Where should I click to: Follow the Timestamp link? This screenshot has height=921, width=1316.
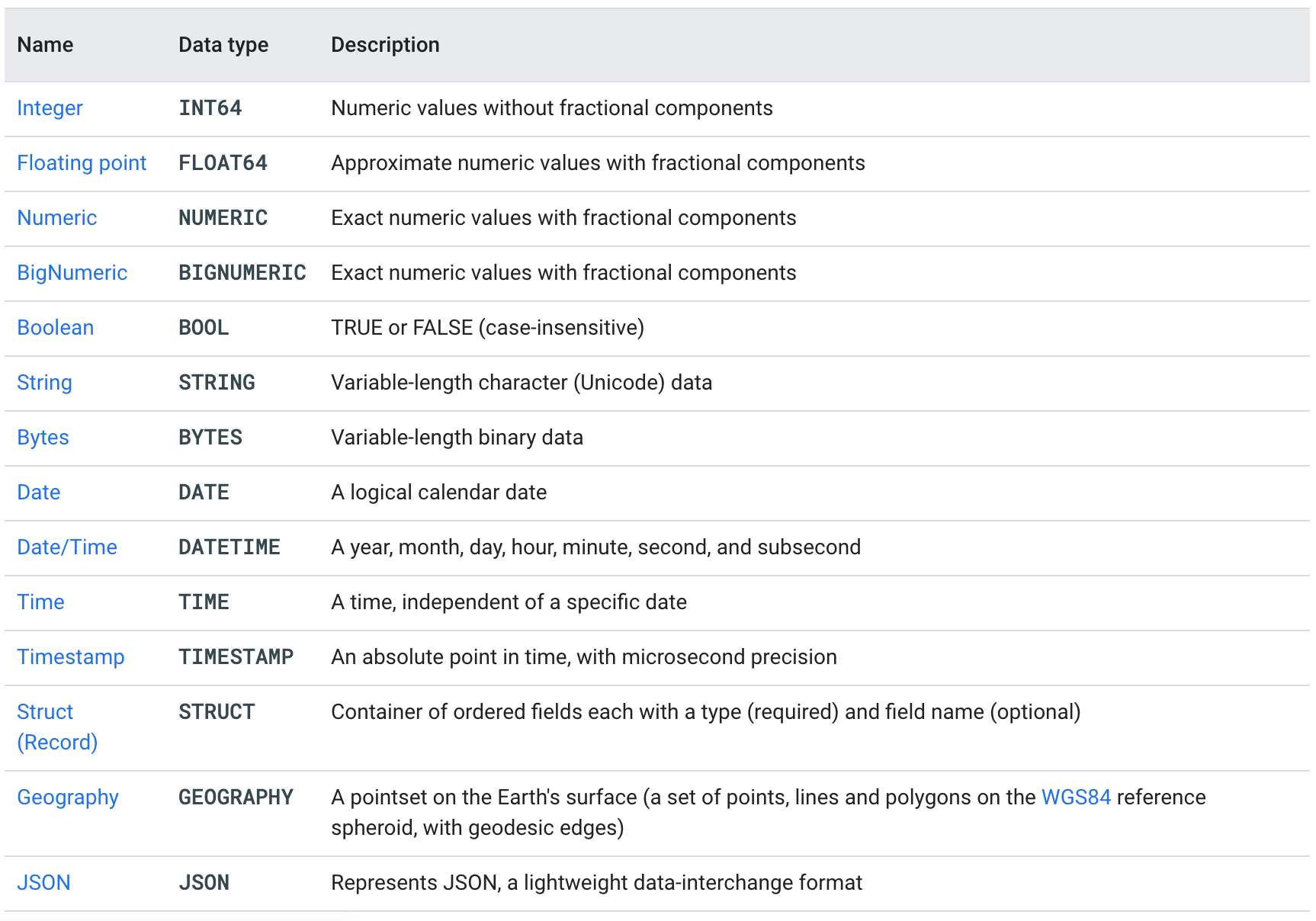[71, 657]
